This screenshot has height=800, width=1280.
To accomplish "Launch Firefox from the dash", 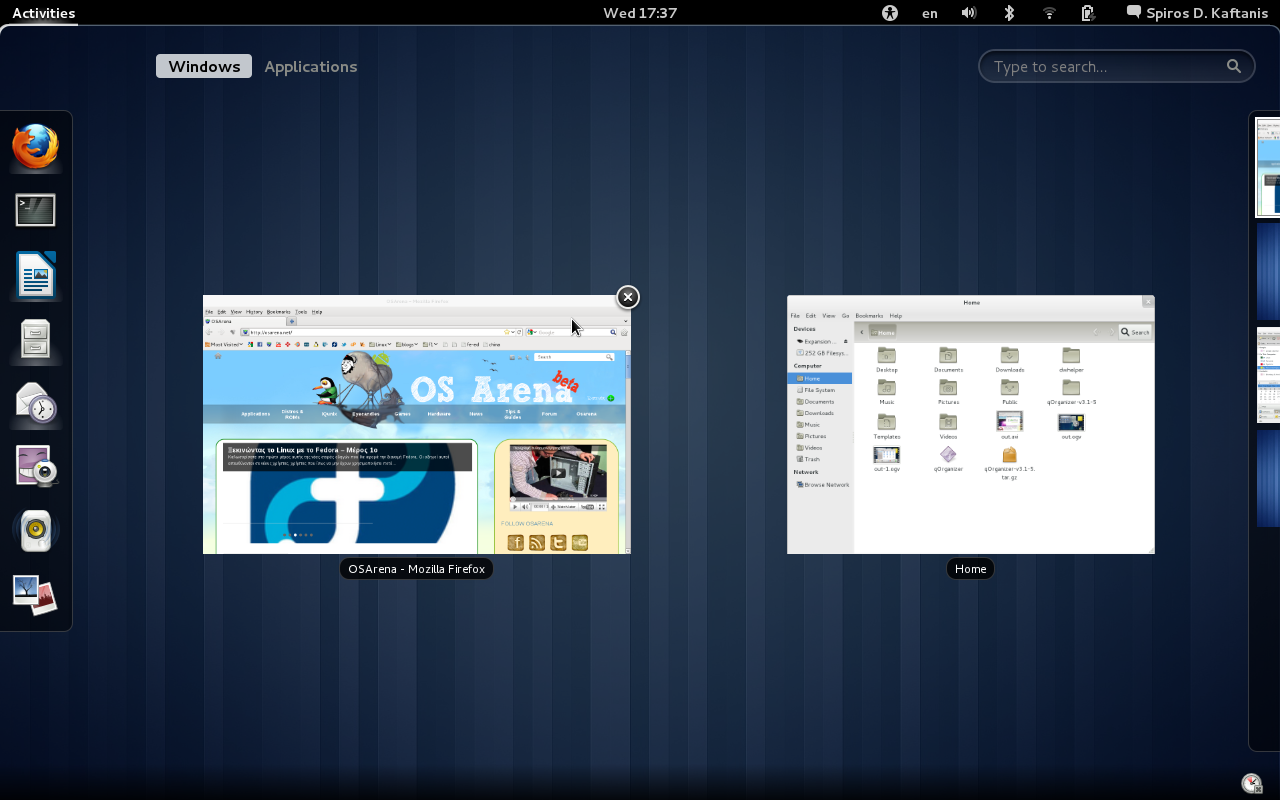I will (x=36, y=147).
